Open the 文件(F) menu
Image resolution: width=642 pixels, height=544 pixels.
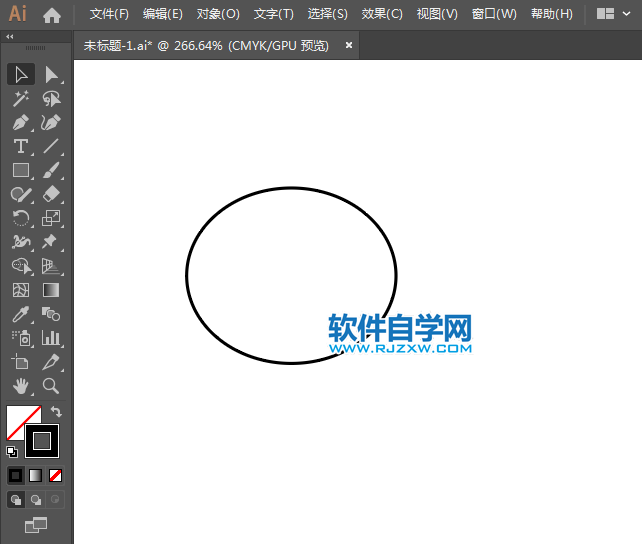tap(109, 14)
